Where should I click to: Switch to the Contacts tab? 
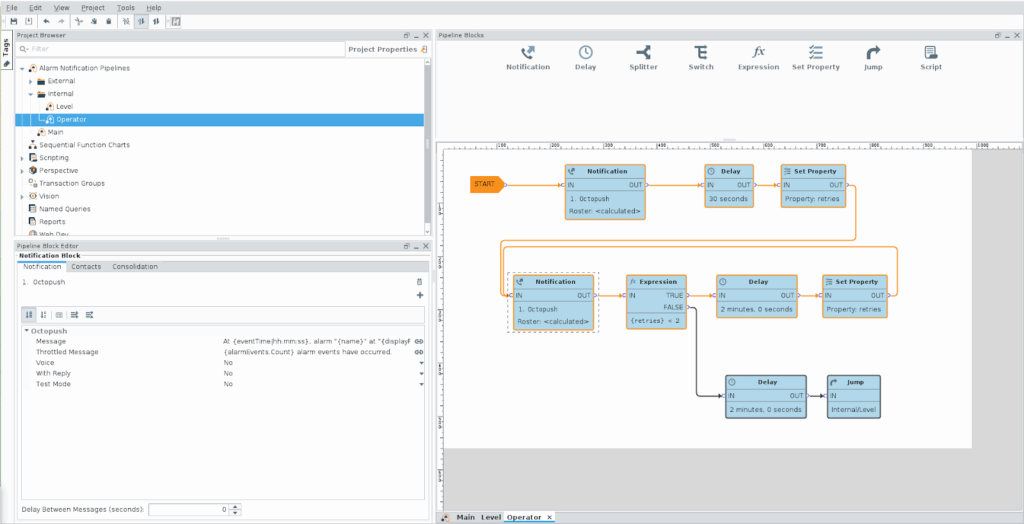click(x=86, y=267)
